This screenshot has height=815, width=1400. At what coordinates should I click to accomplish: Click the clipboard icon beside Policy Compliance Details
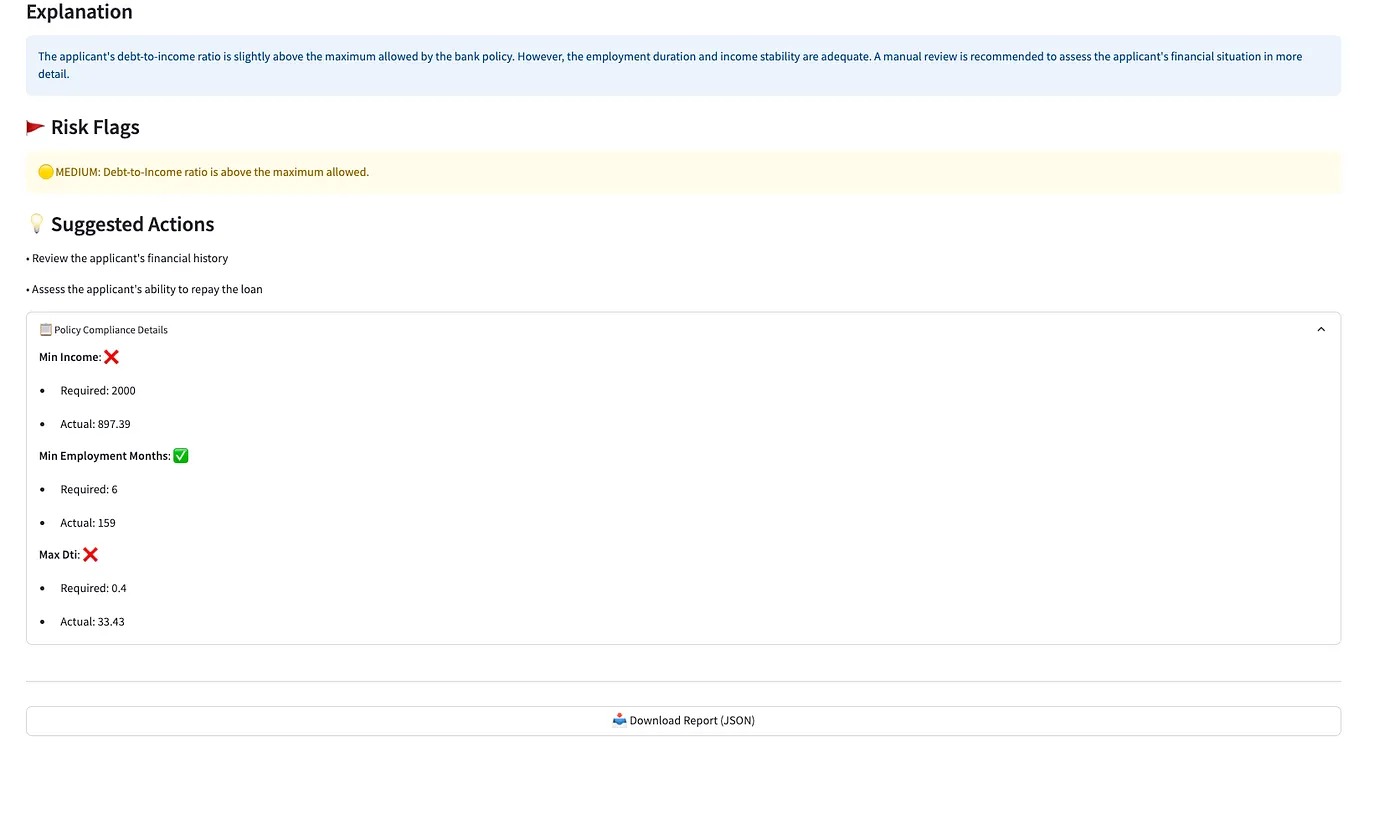[x=45, y=330]
